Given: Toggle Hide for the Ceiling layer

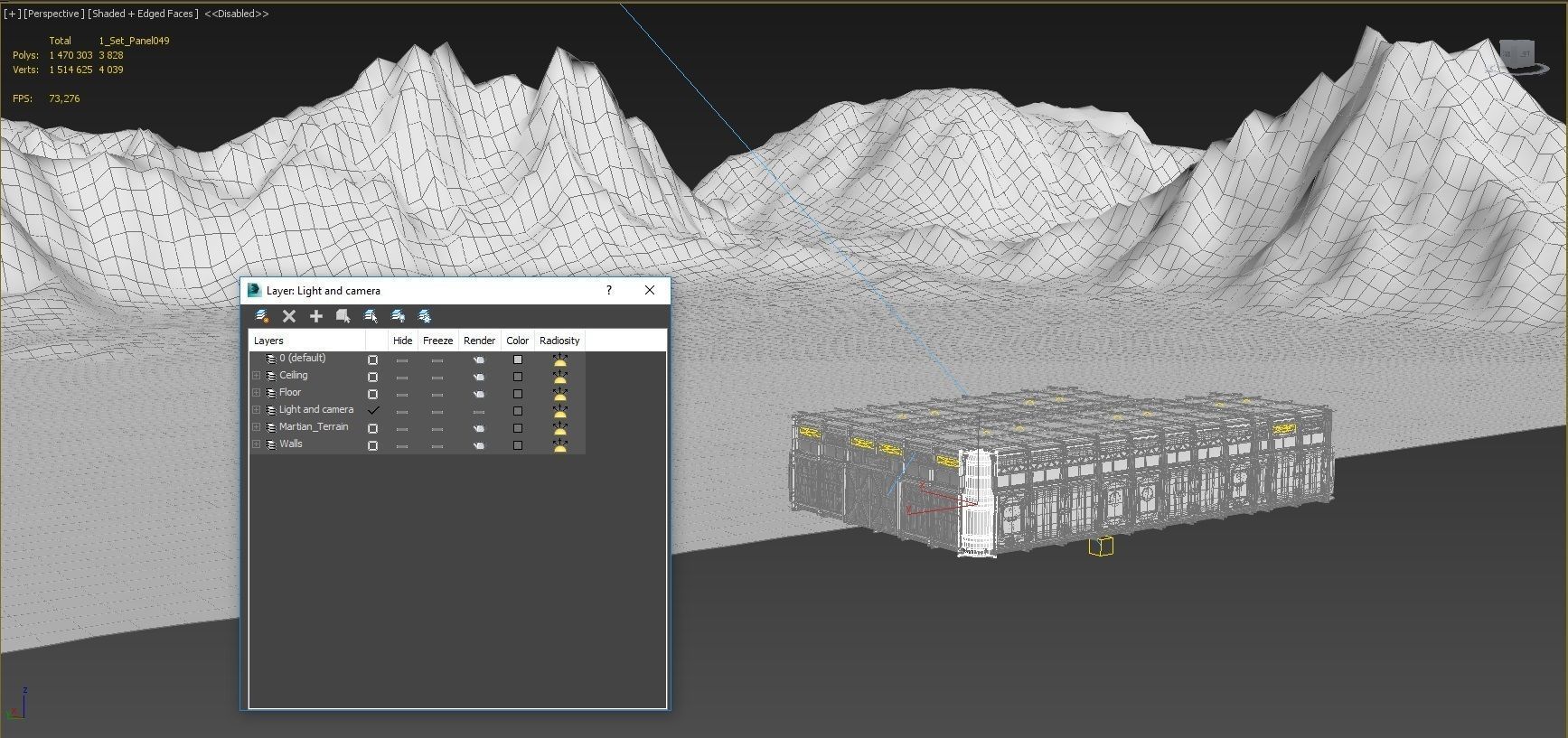Looking at the screenshot, I should tap(402, 378).
